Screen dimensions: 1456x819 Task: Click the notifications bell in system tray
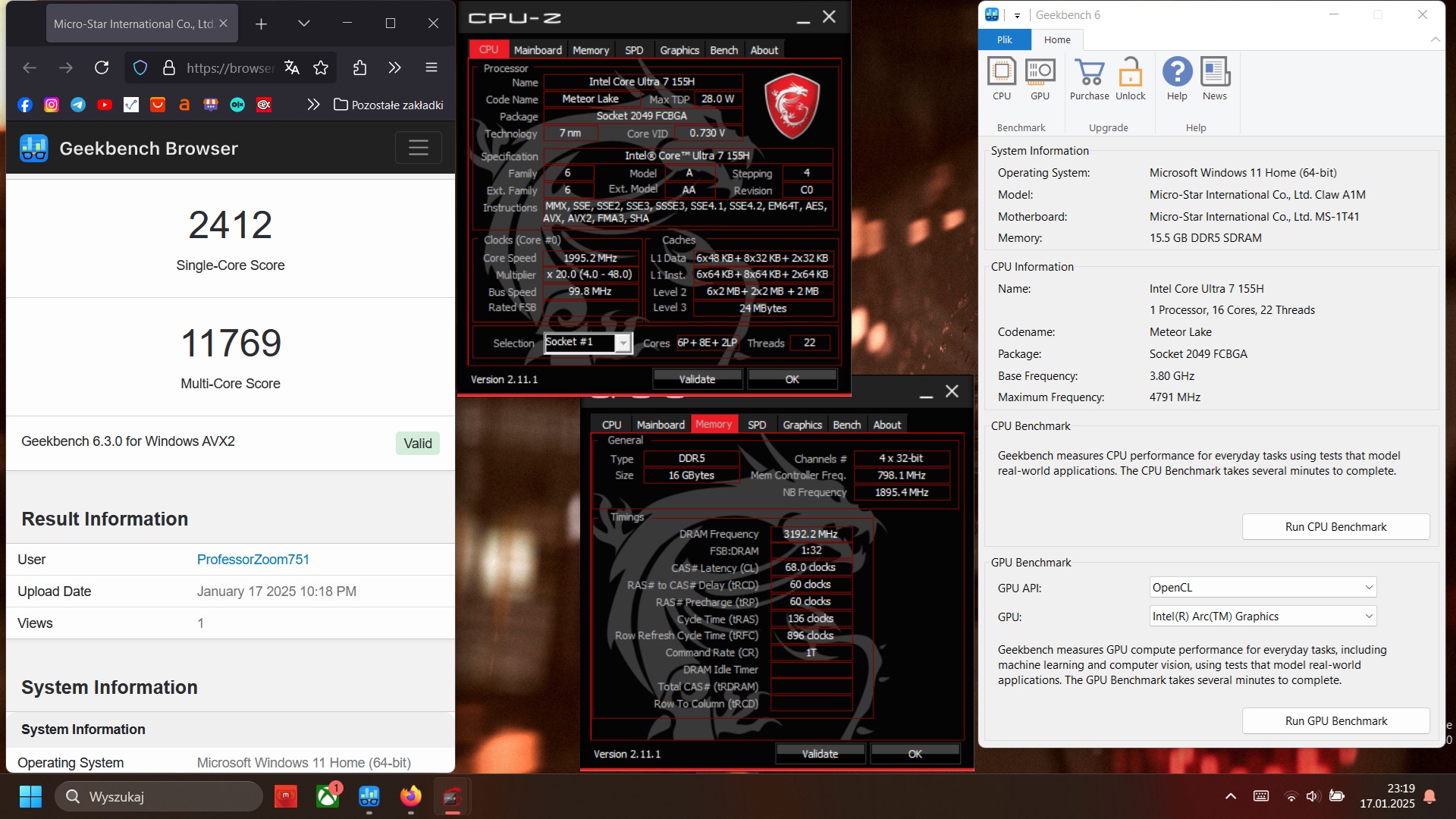tap(1429, 796)
